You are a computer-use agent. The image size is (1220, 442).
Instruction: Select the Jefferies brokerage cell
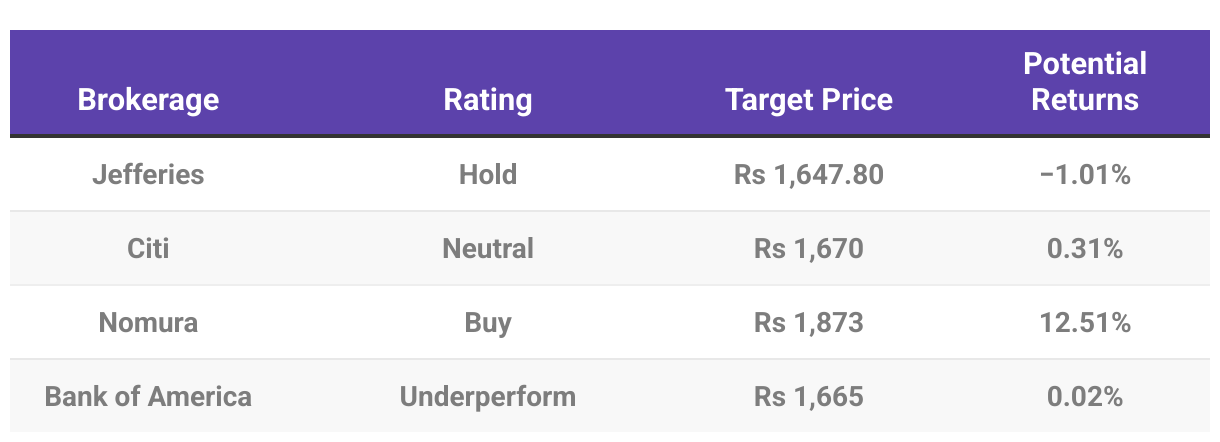[148, 174]
